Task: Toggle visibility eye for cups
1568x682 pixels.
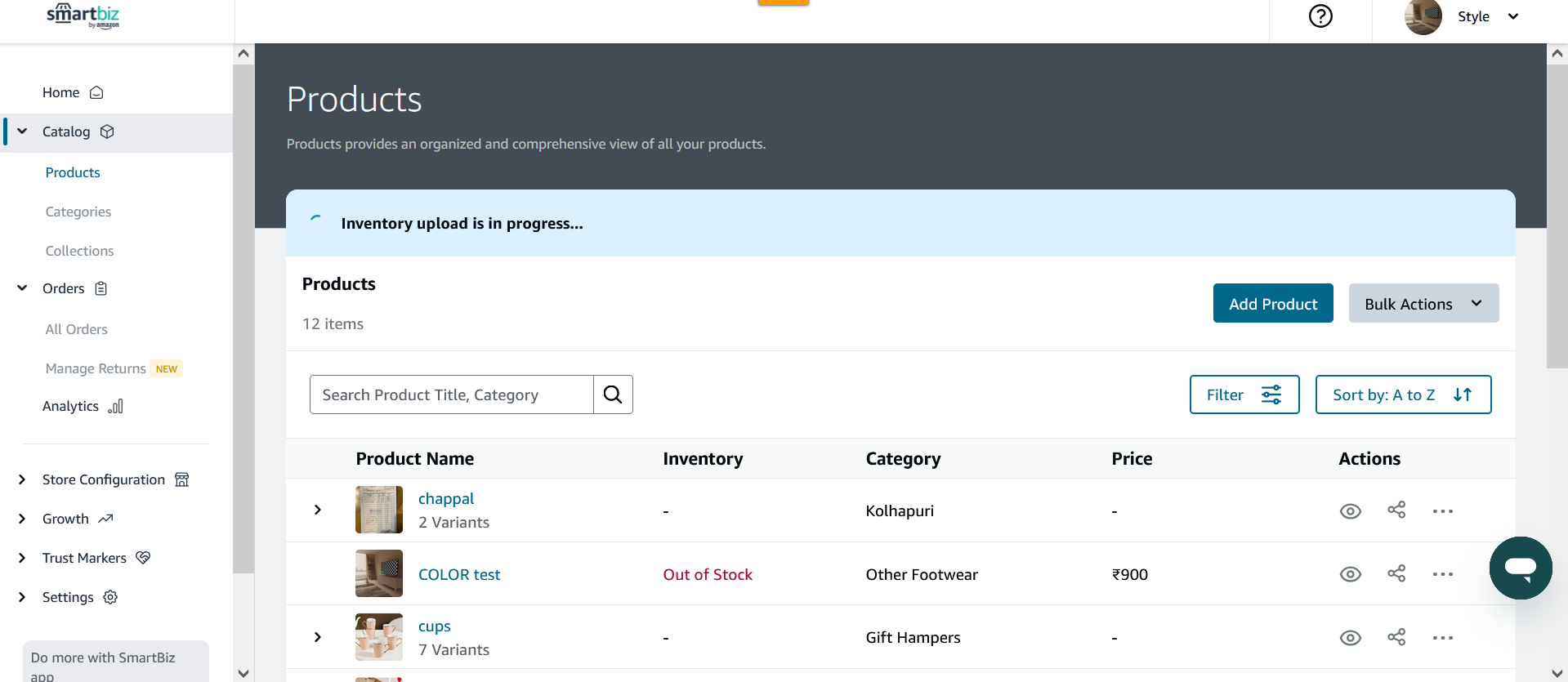Action: click(1351, 638)
